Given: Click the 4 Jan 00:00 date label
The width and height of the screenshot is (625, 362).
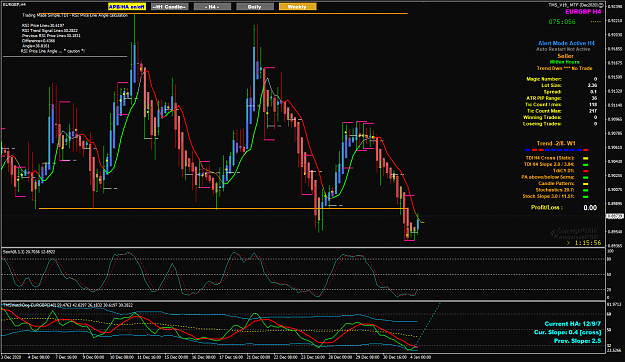Looking at the screenshot, I should (x=421, y=357).
